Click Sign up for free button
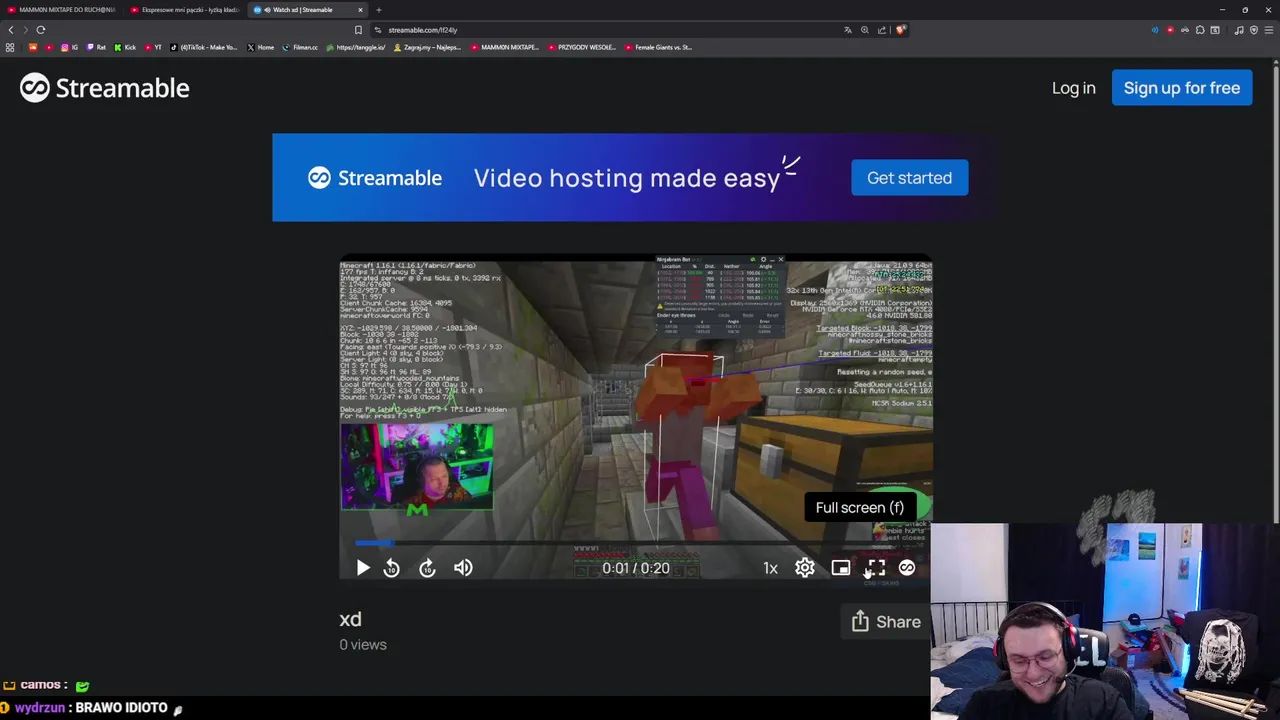 (x=1182, y=88)
